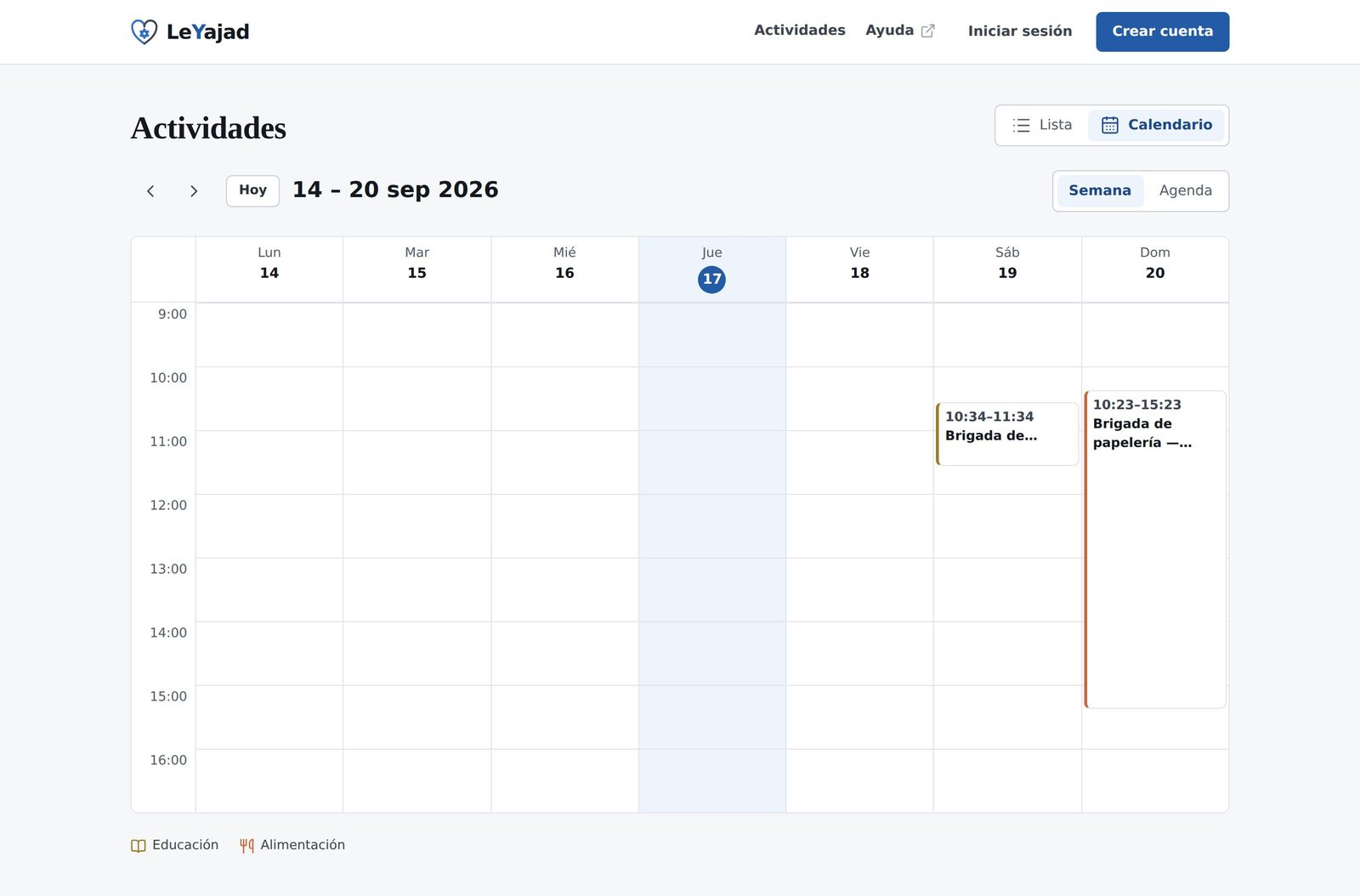Go to previous week with left chevron
Screen dimensions: 1360x896
[x=150, y=190]
